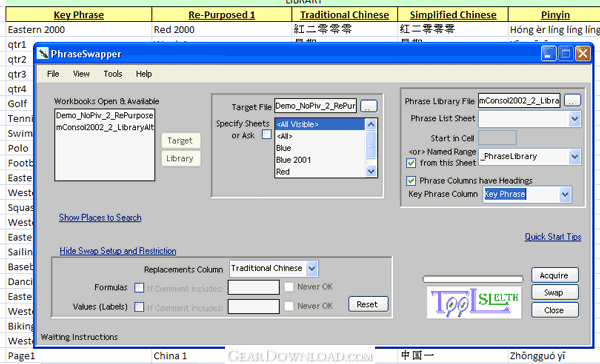
Task: Click the Acquire button
Action: click(x=554, y=276)
